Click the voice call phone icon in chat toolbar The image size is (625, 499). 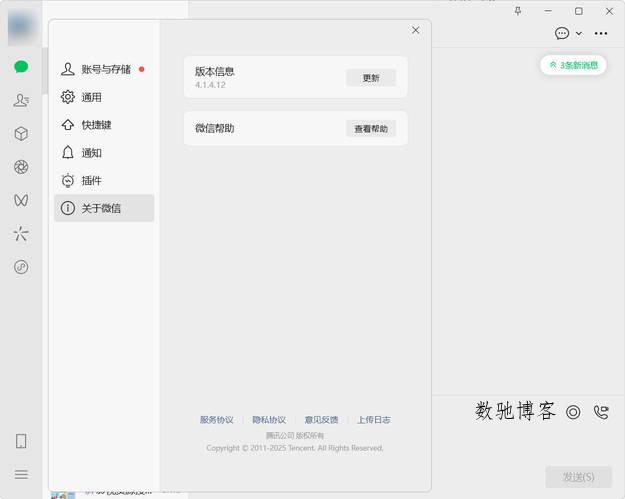pos(601,412)
